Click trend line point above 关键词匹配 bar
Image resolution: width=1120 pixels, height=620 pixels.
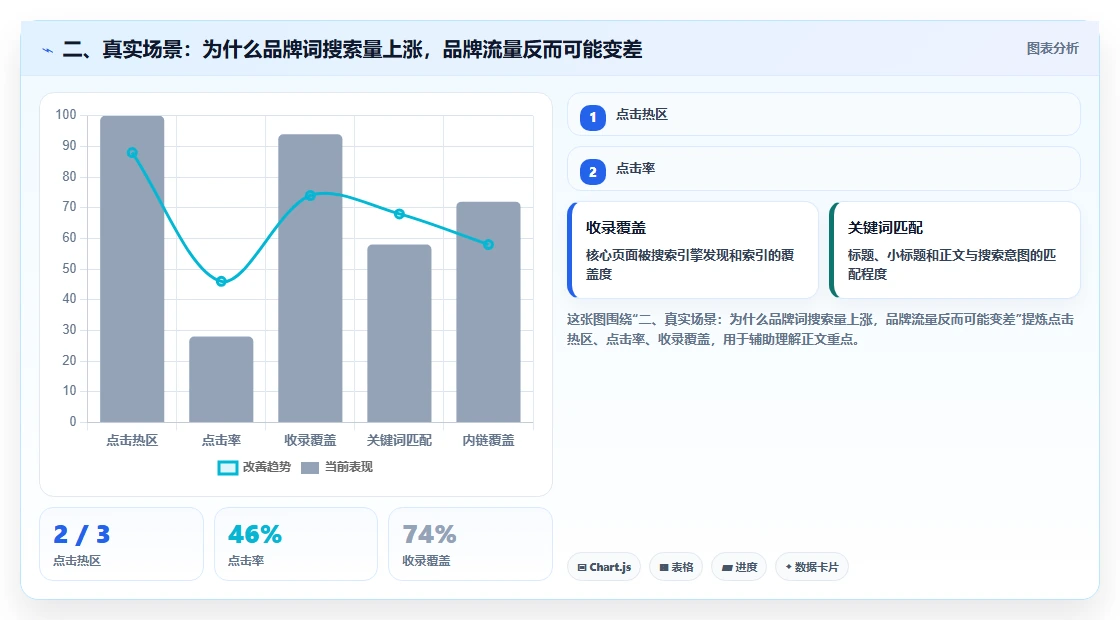tap(399, 214)
